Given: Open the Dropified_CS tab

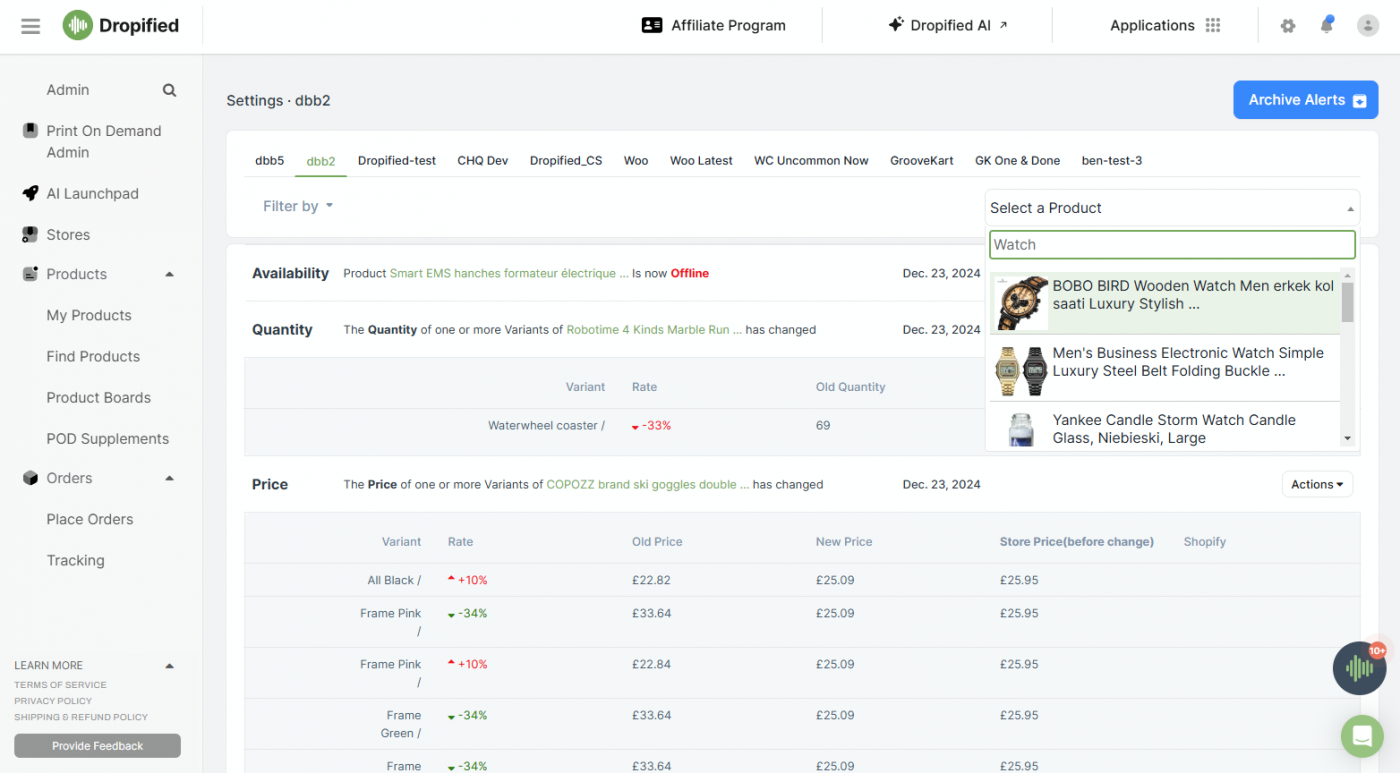Looking at the screenshot, I should tap(566, 161).
